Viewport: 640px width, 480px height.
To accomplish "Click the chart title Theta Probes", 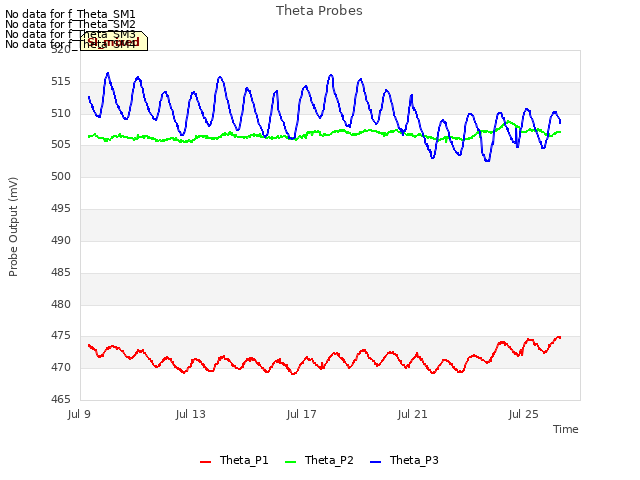I will pyautogui.click(x=319, y=11).
